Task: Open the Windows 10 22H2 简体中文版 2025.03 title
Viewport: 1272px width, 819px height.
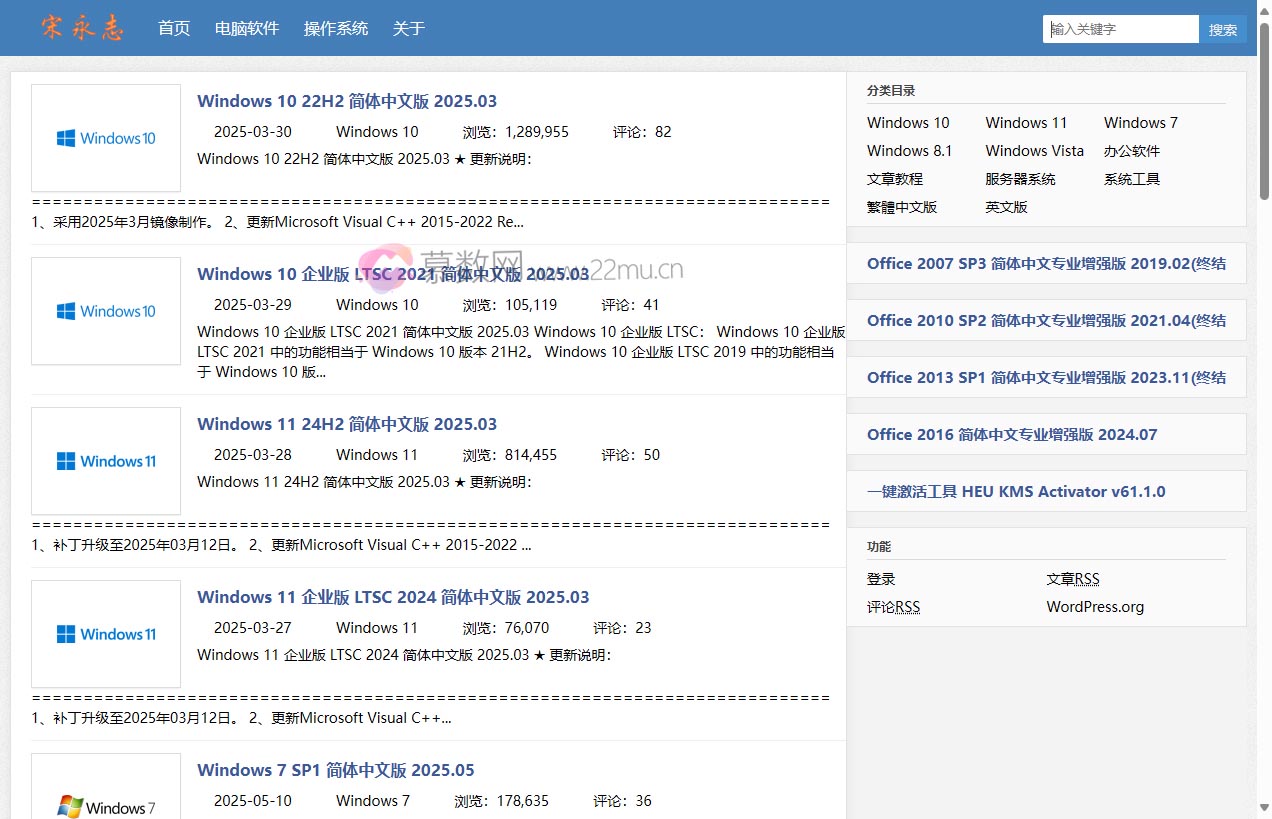Action: click(347, 101)
